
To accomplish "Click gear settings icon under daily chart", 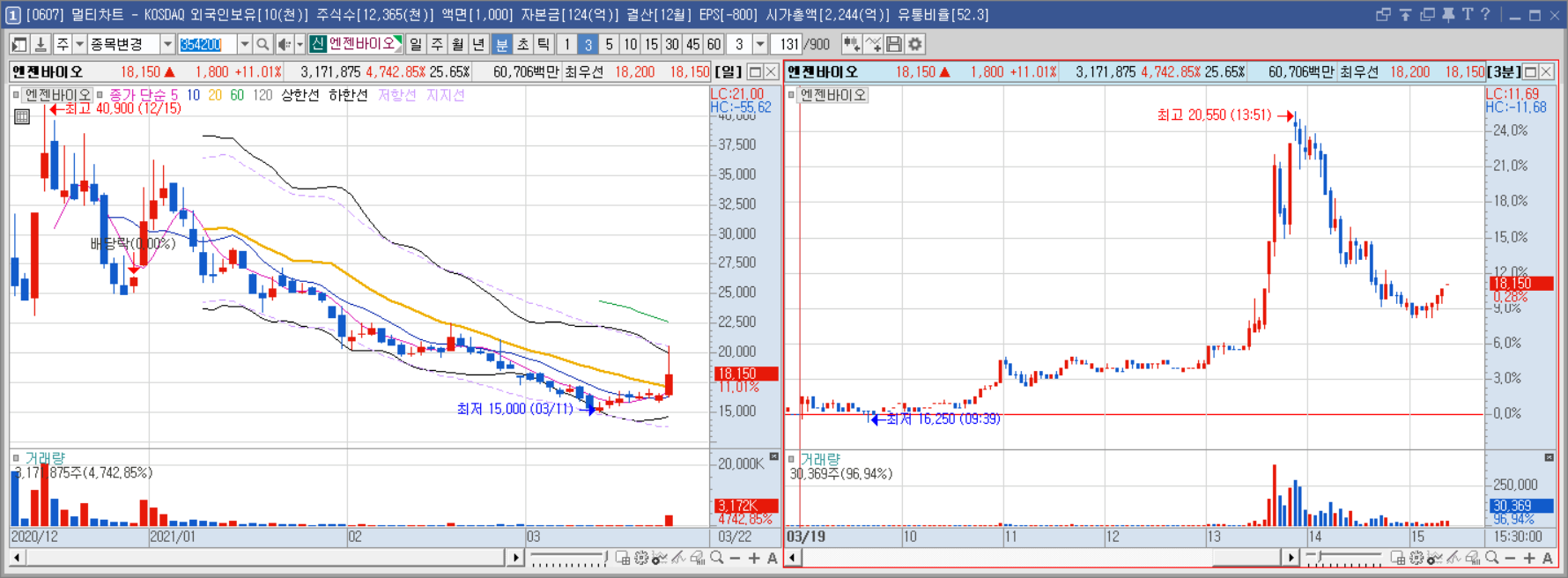I will click(641, 558).
